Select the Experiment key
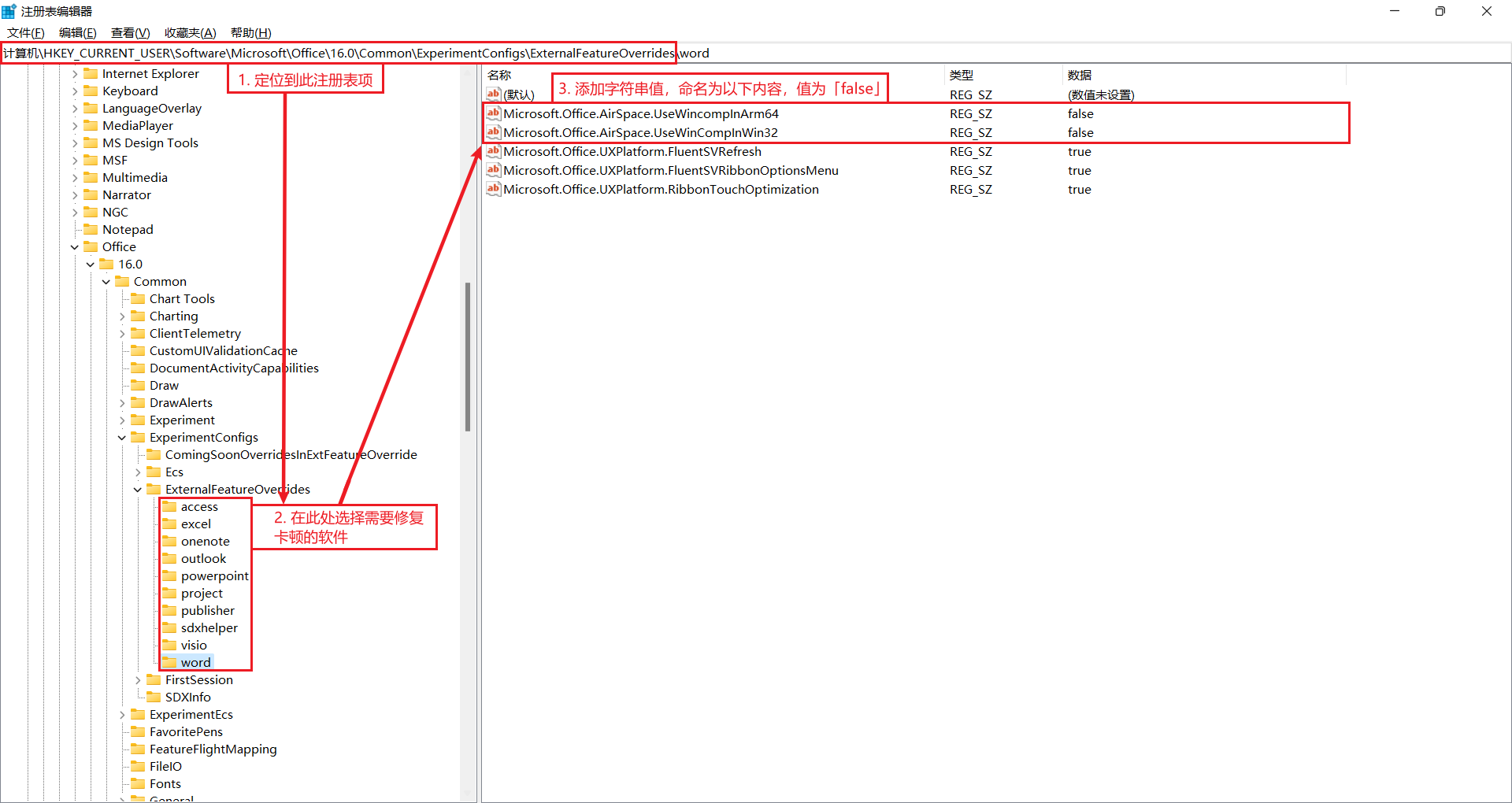 coord(182,420)
